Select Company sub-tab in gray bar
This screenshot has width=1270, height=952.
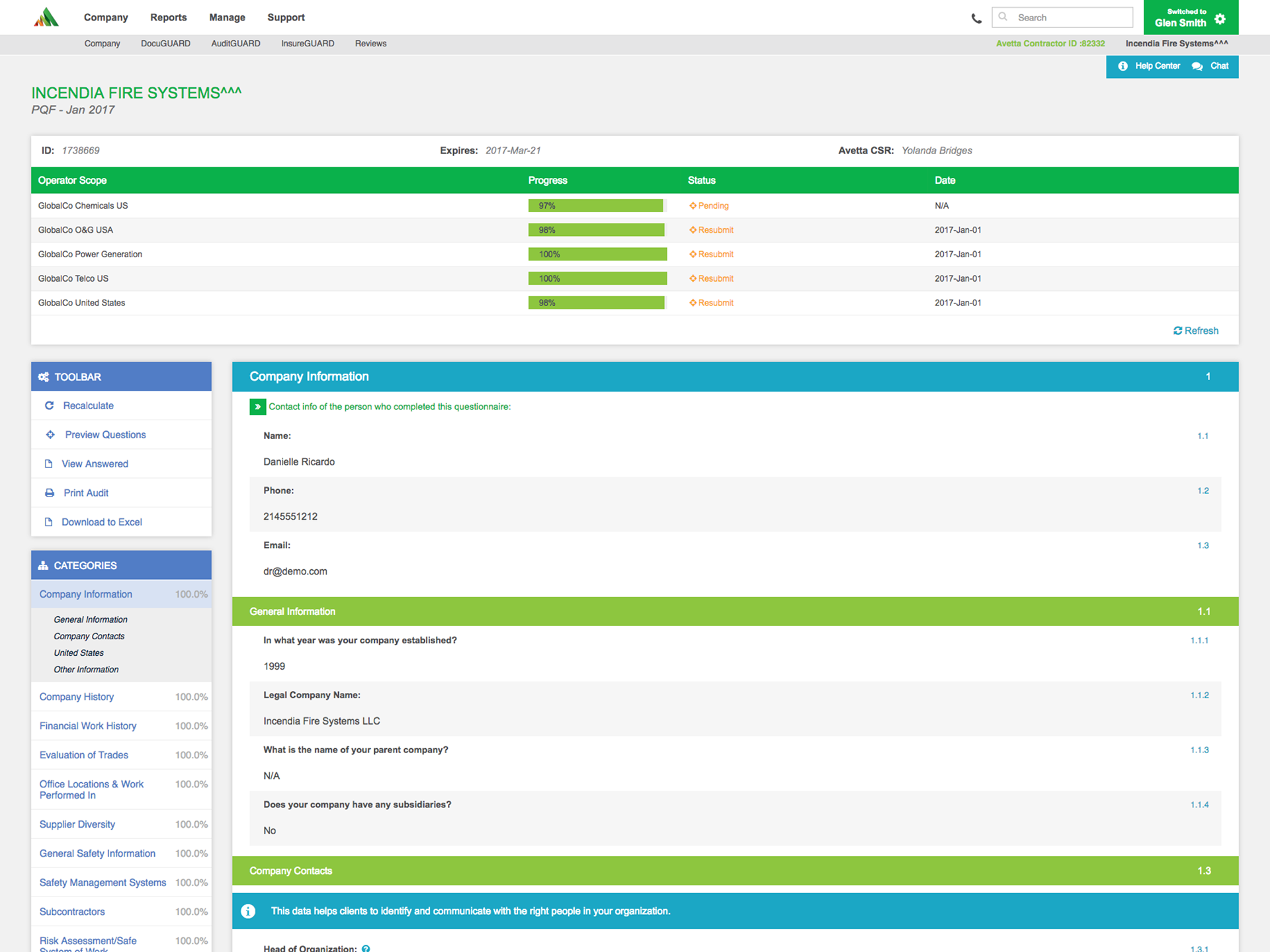pyautogui.click(x=102, y=44)
